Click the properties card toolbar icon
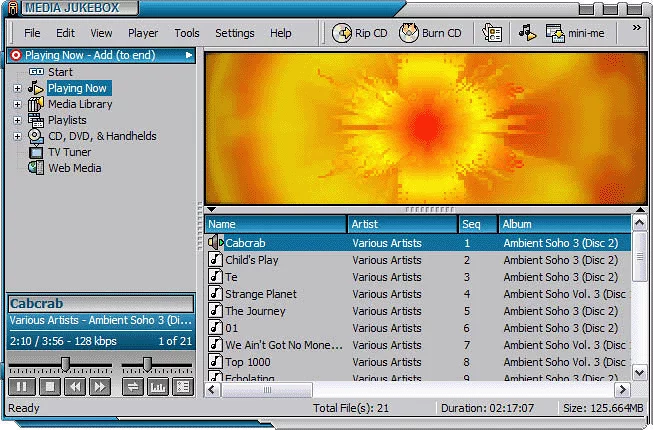The height and width of the screenshot is (430, 653). [492, 33]
